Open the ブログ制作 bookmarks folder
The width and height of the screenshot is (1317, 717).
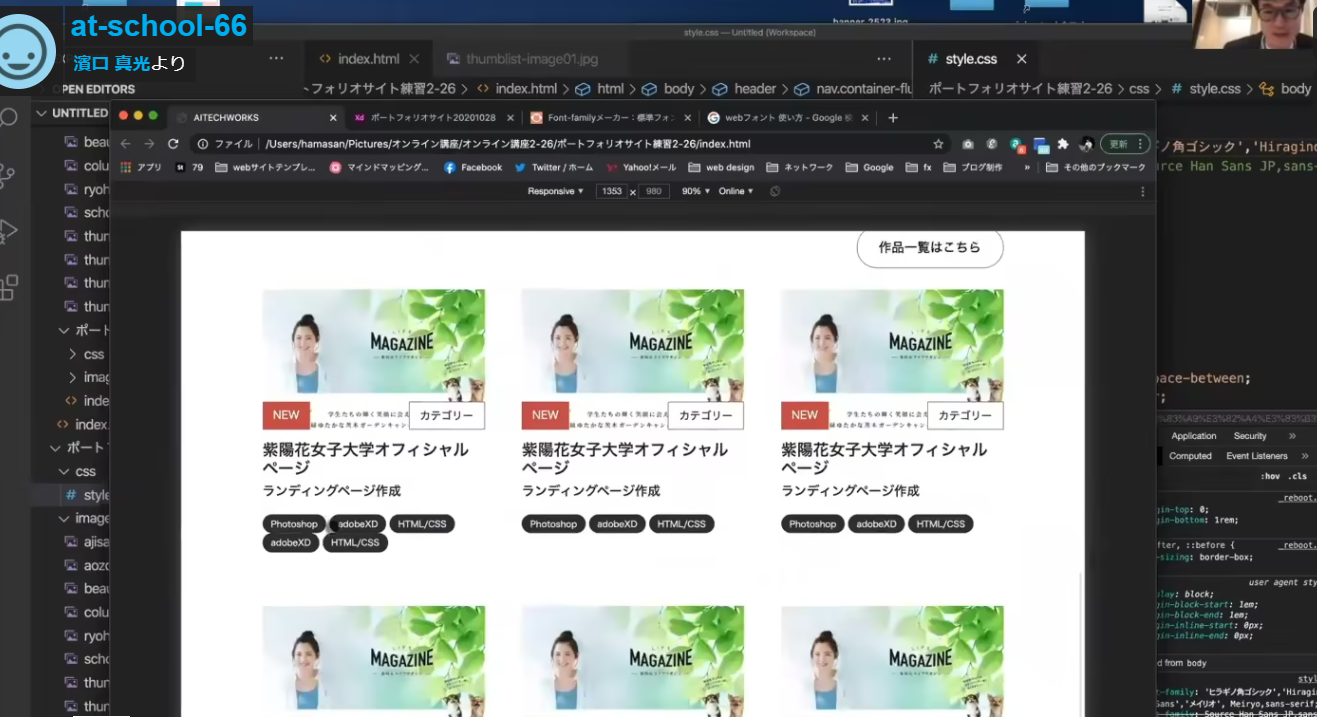(973, 167)
